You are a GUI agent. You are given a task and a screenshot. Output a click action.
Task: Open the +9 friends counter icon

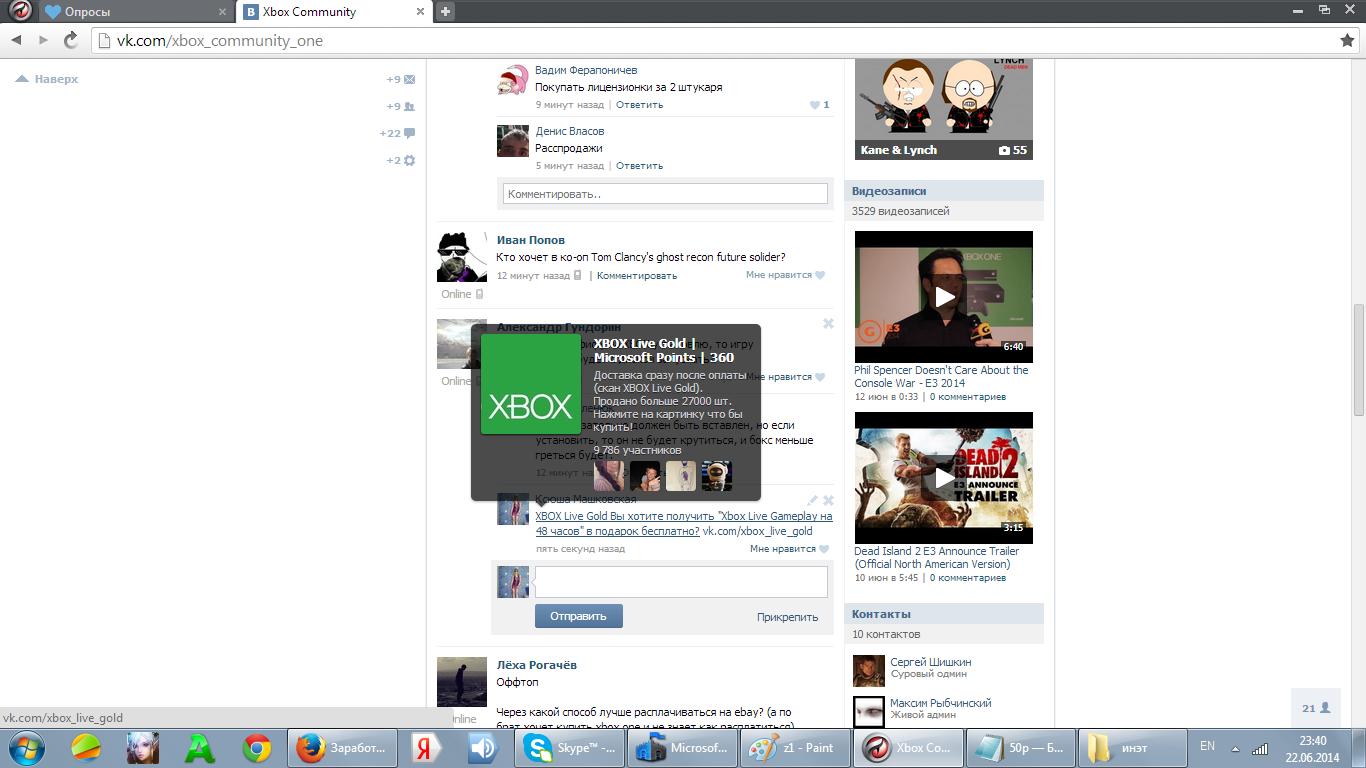click(402, 106)
